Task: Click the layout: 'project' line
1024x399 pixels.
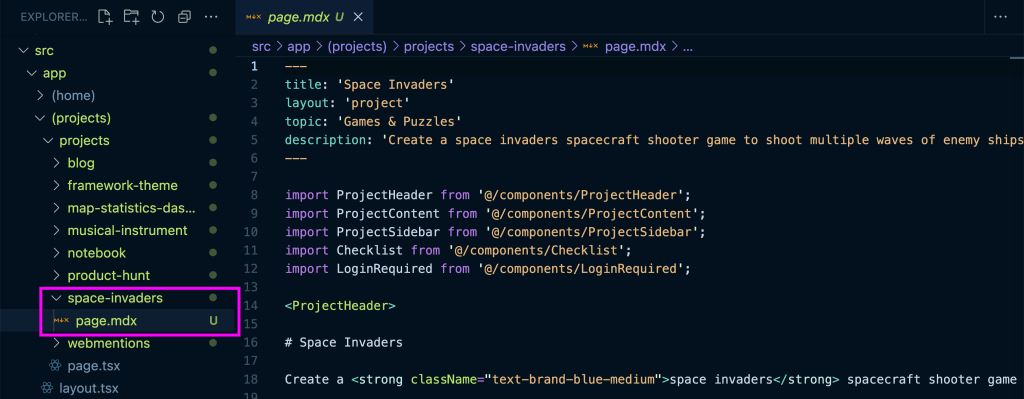Action: [x=347, y=103]
